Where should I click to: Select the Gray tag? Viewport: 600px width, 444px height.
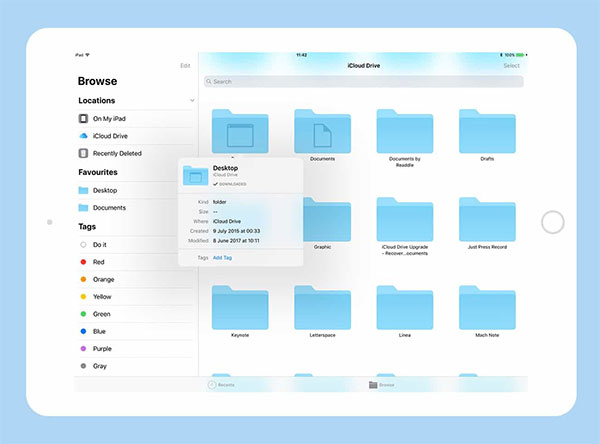click(x=135, y=366)
